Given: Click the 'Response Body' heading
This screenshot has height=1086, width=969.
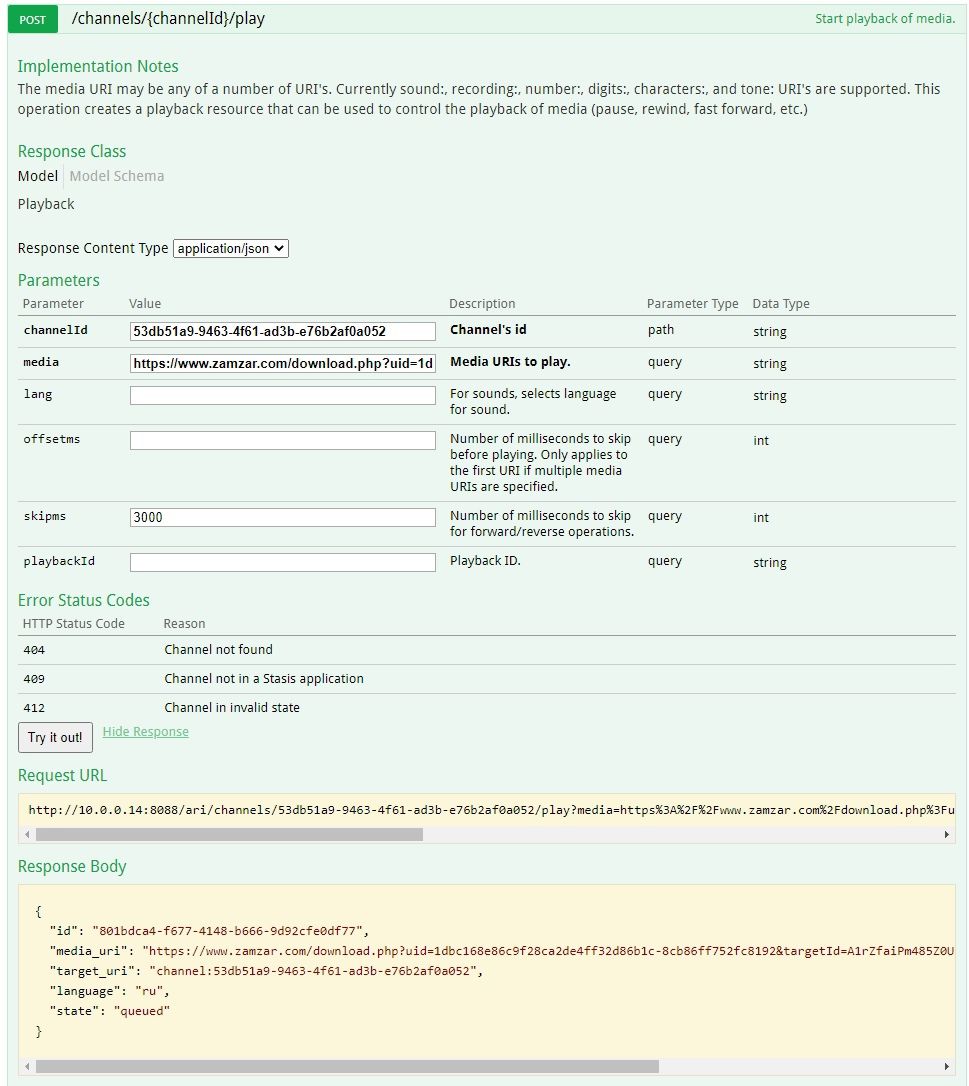Looking at the screenshot, I should [x=72, y=867].
